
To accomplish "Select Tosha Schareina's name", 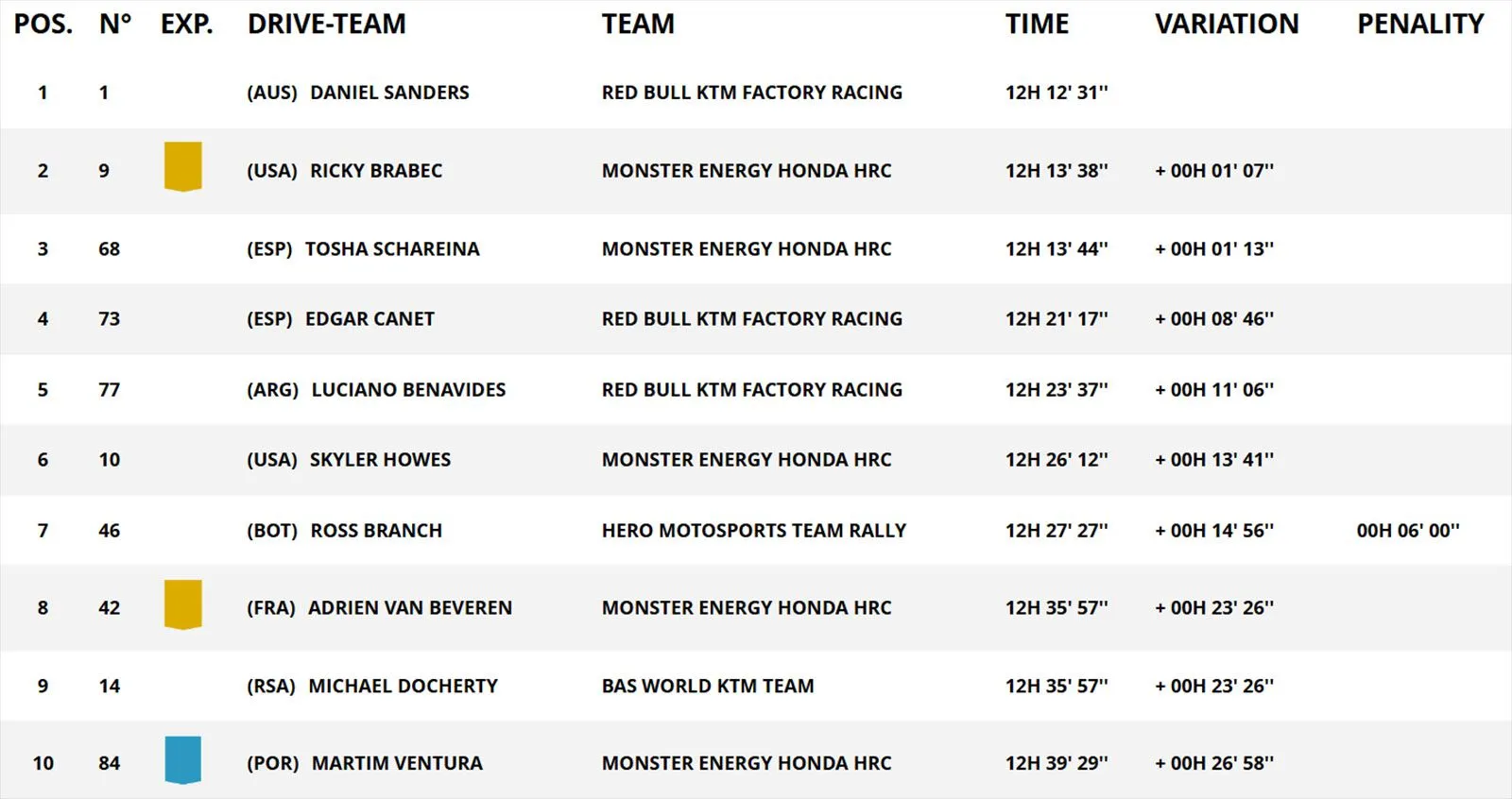I will 392,249.
